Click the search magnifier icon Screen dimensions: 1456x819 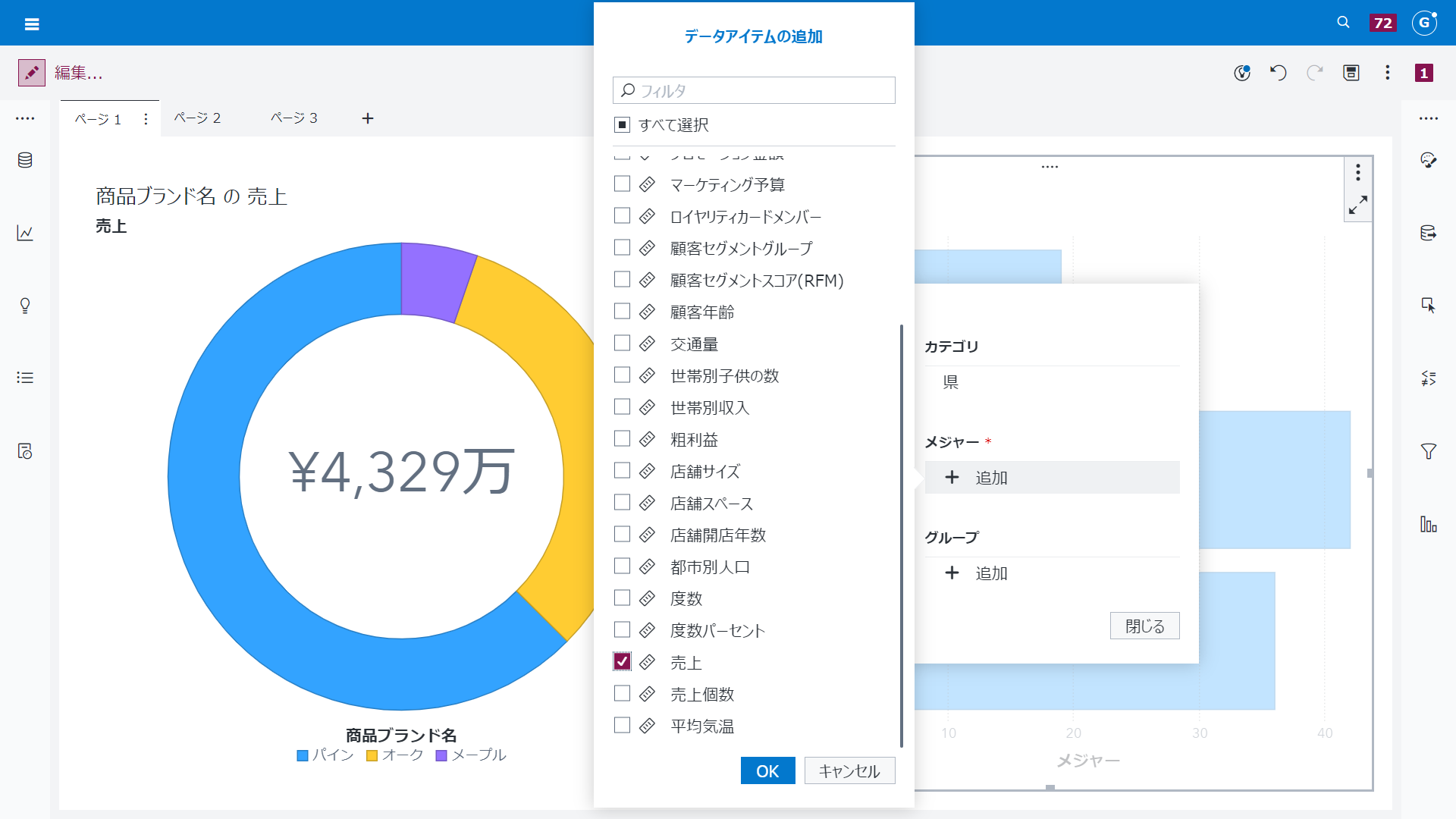[1343, 23]
